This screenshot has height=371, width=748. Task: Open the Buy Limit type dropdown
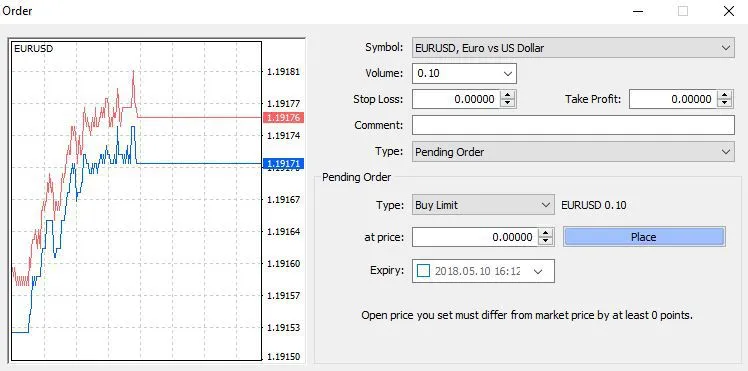(x=483, y=205)
